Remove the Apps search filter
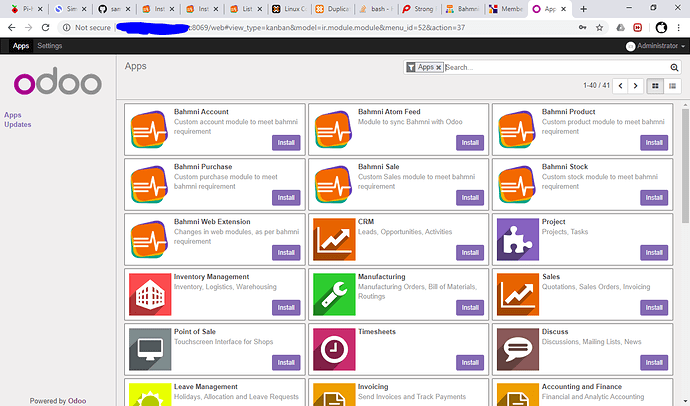This screenshot has height=406, width=690. [439, 67]
